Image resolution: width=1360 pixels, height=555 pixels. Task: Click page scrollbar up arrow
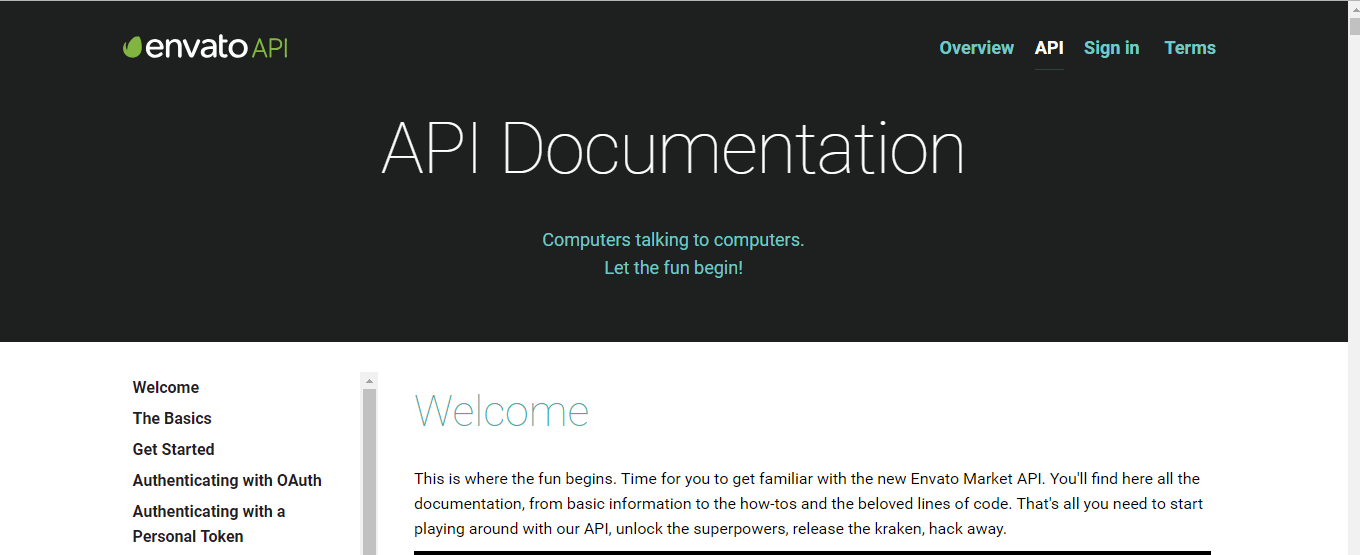(x=1354, y=8)
